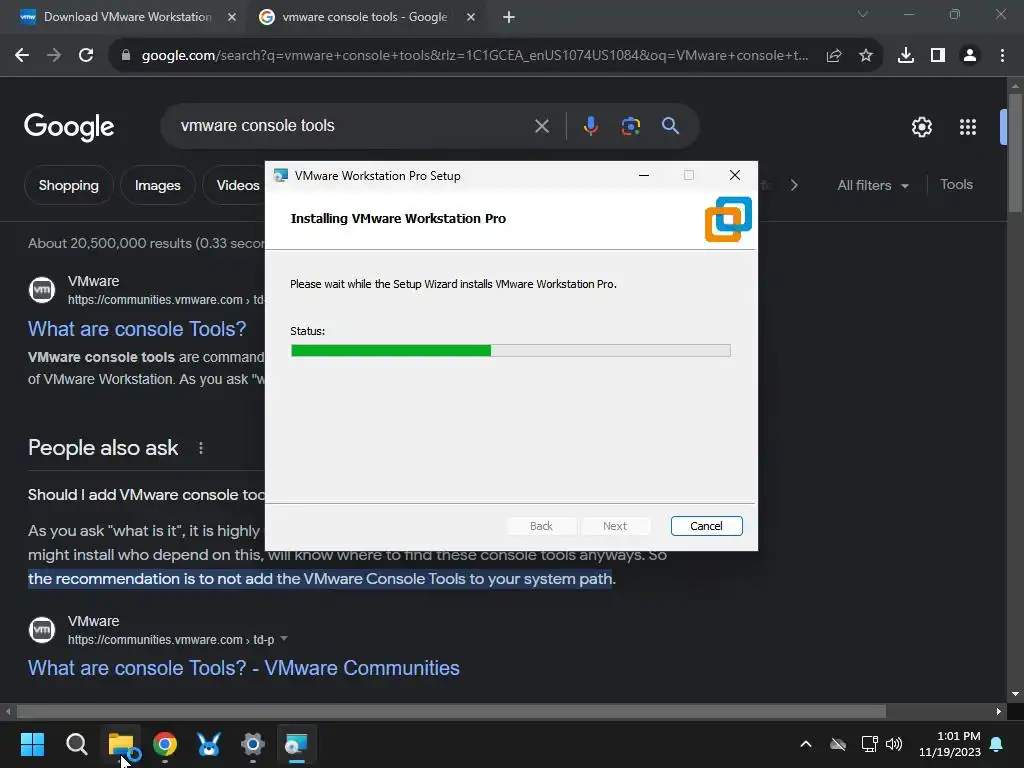This screenshot has height=768, width=1024.
Task: Close the VMware Workstation Pro Setup window
Action: pyautogui.click(x=734, y=176)
